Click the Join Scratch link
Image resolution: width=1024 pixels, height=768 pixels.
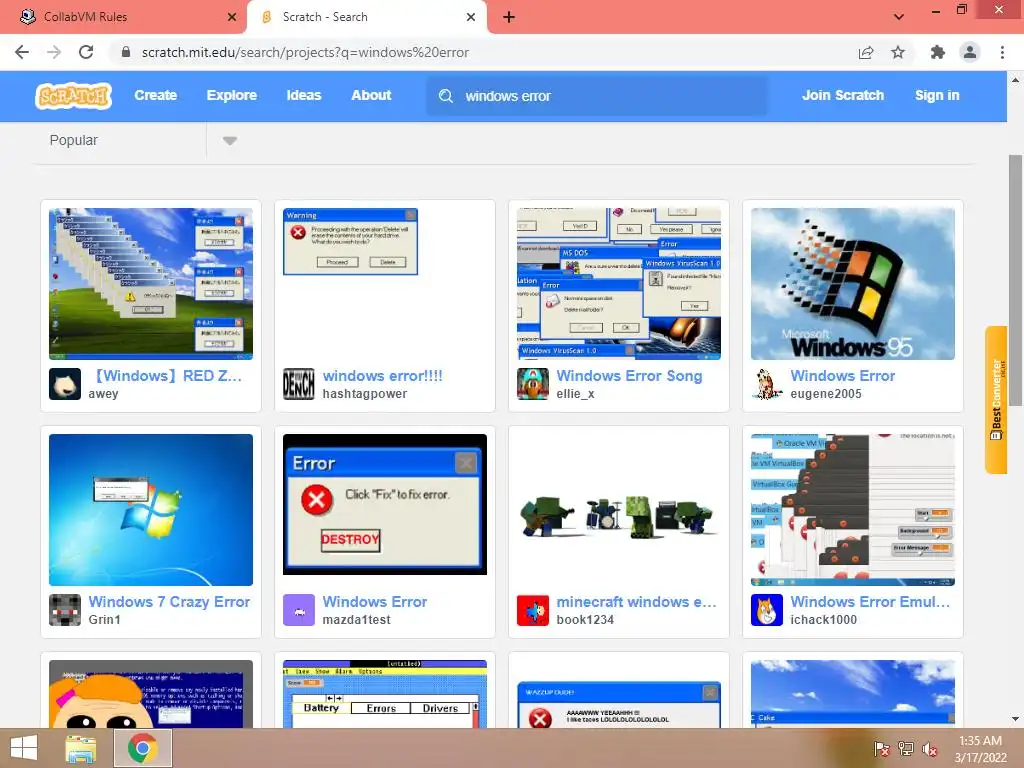point(842,95)
